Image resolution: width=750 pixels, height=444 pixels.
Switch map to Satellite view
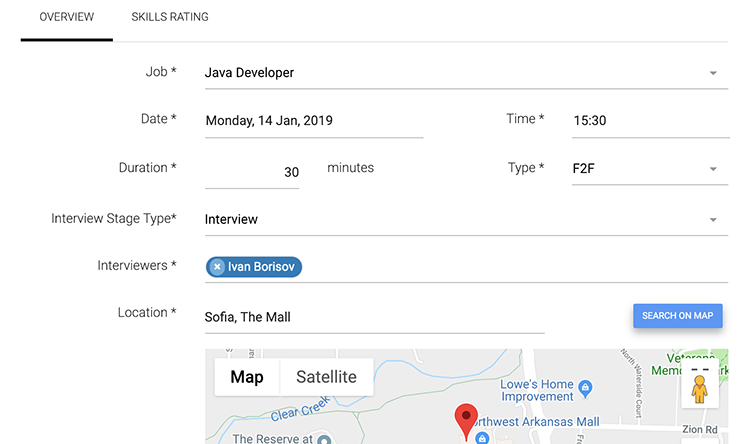(x=318, y=377)
